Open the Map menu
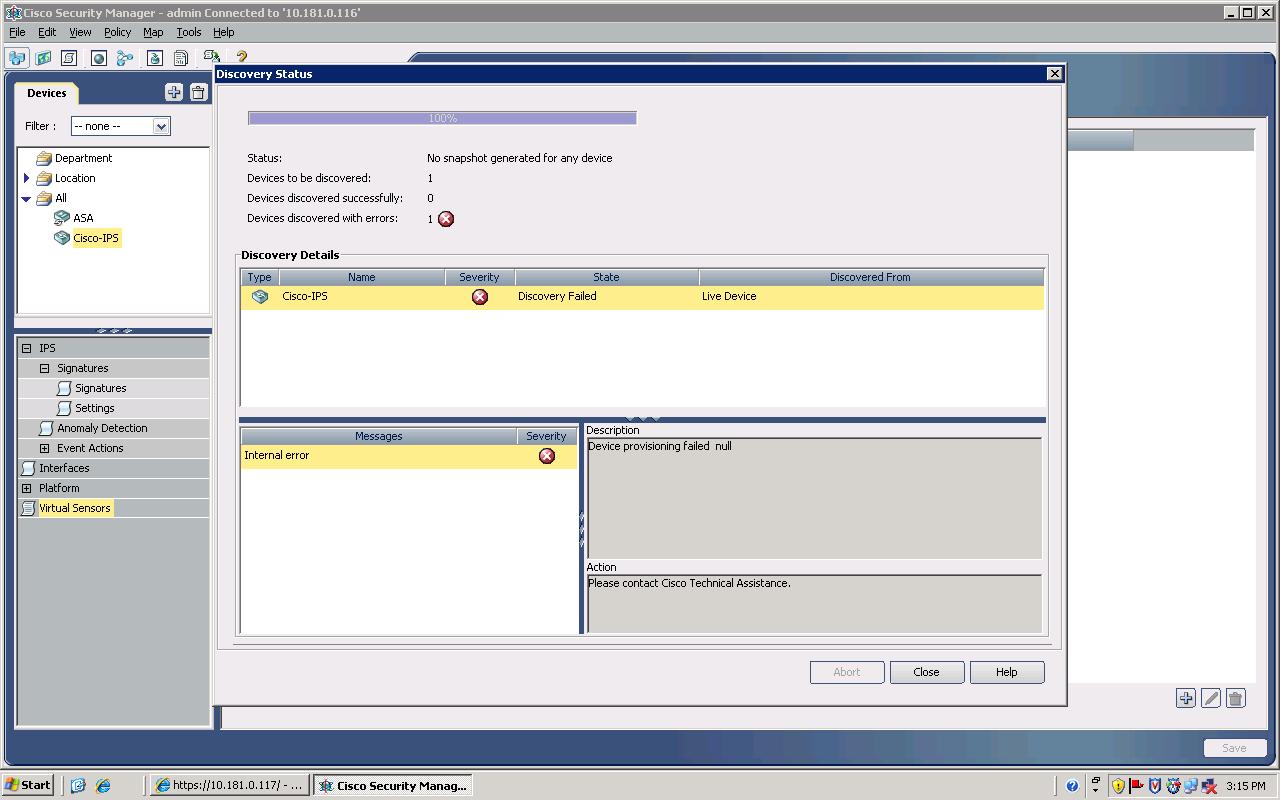 coord(153,32)
